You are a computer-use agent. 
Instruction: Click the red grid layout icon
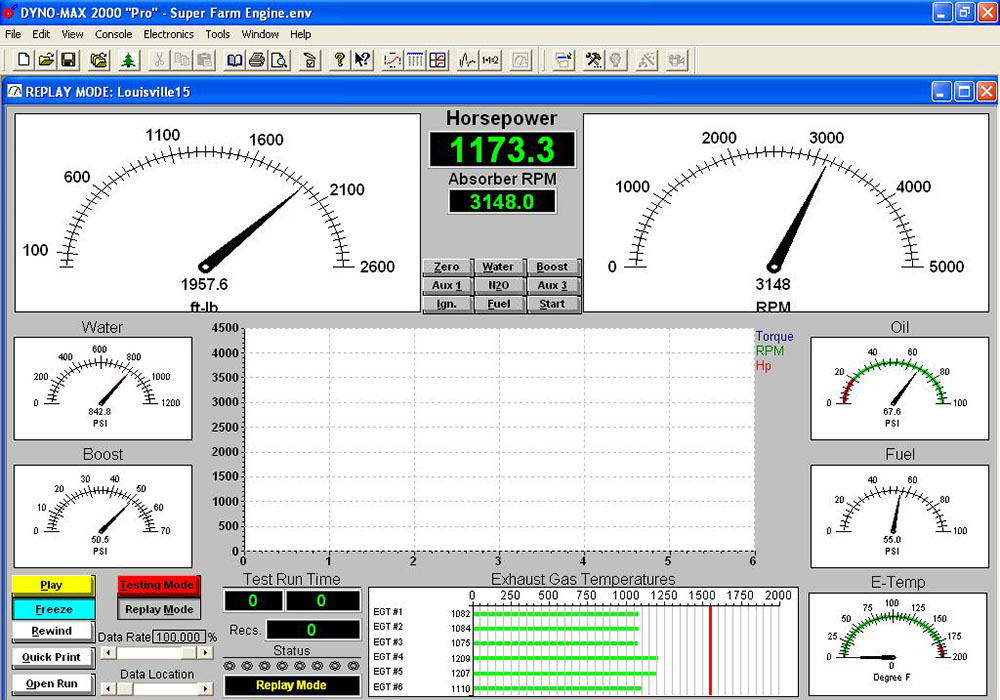[438, 61]
